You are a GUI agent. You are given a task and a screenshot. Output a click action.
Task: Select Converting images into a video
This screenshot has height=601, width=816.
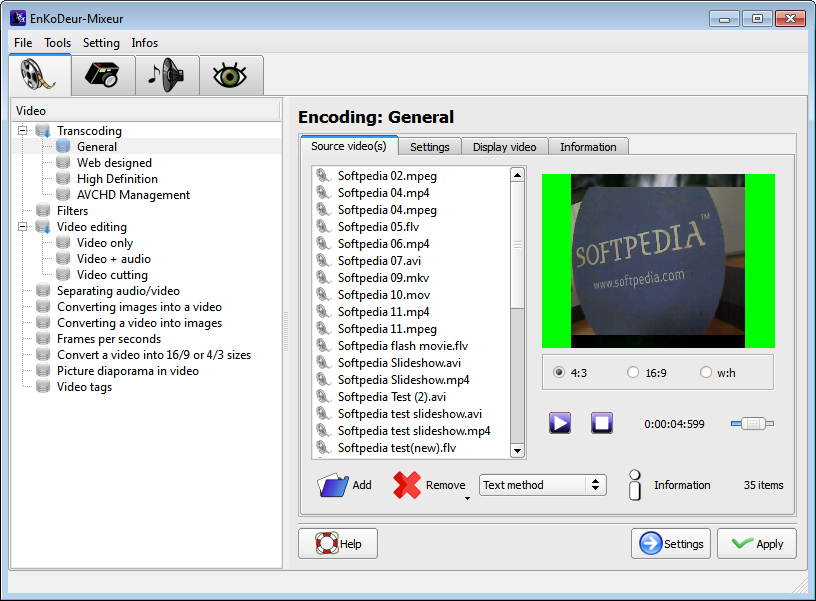pos(139,306)
